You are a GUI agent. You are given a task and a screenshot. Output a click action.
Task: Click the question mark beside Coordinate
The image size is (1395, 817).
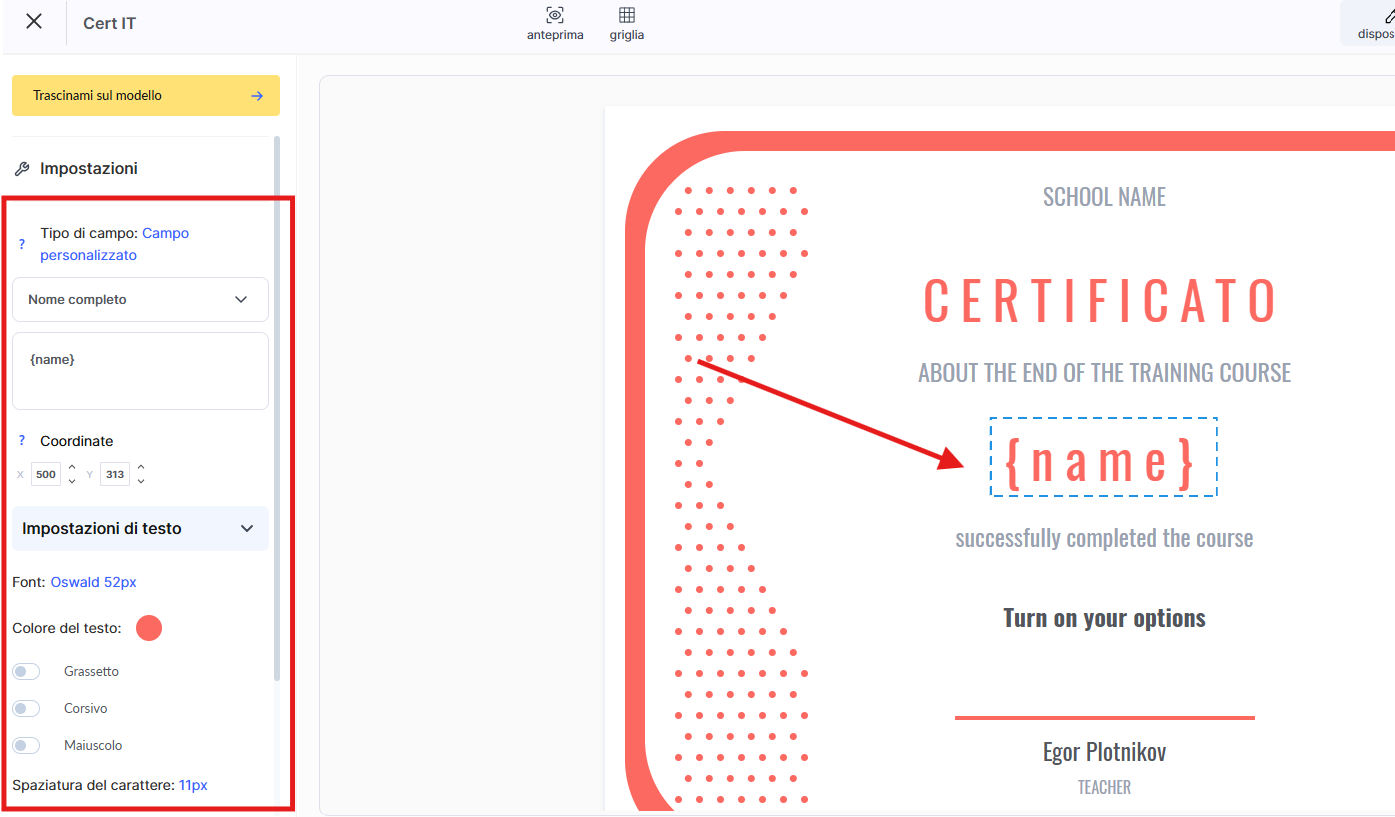[x=22, y=441]
